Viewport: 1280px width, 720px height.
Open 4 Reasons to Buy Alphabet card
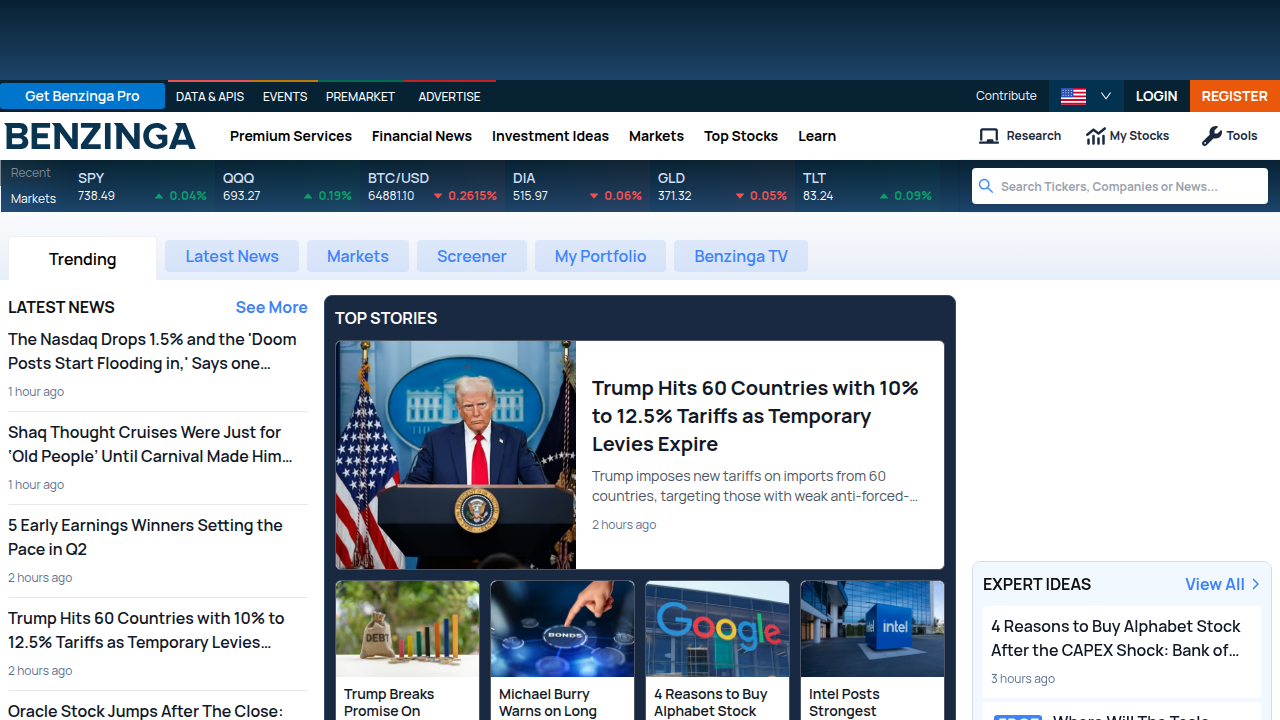tap(711, 702)
